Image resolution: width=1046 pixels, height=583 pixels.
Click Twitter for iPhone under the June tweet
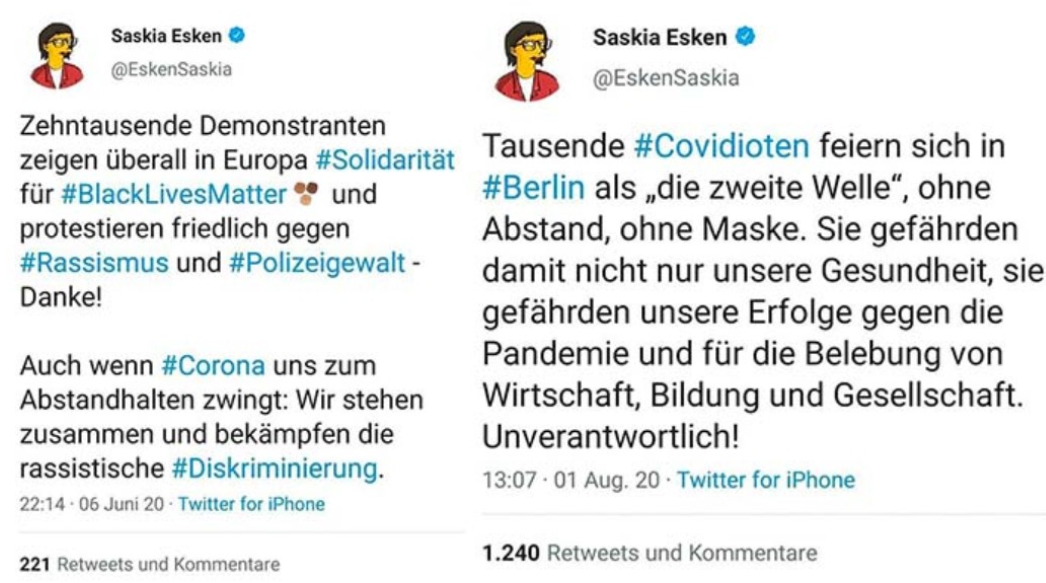coord(251,504)
